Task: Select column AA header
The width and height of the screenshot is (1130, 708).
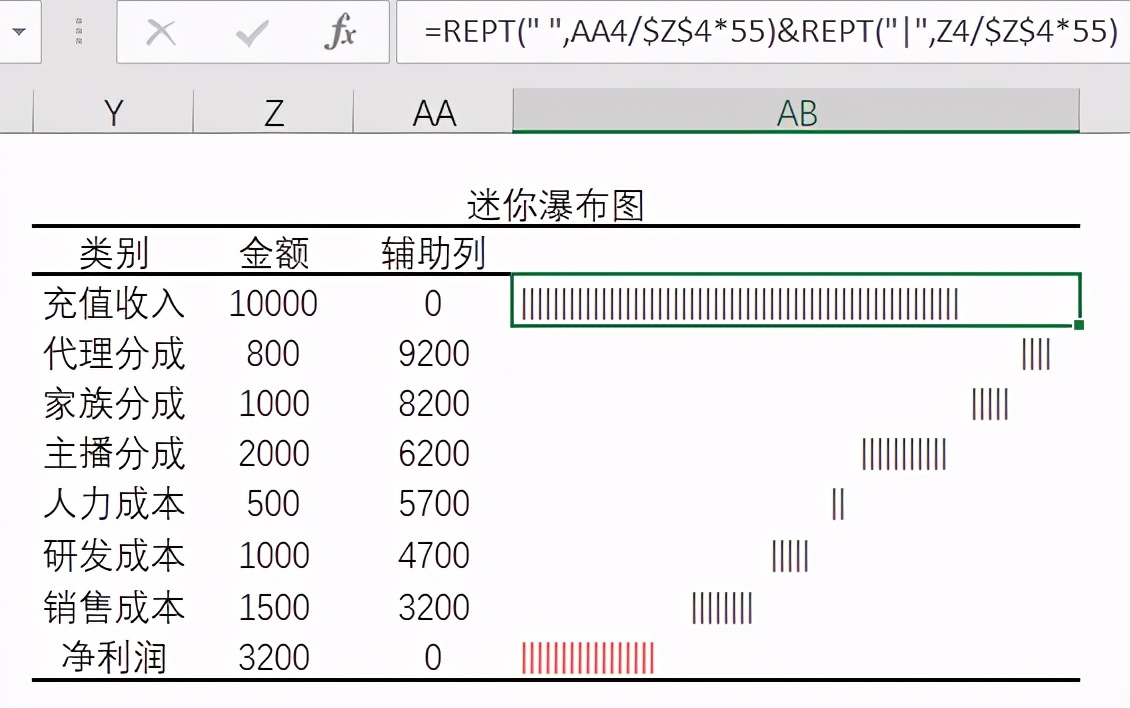Action: 434,112
